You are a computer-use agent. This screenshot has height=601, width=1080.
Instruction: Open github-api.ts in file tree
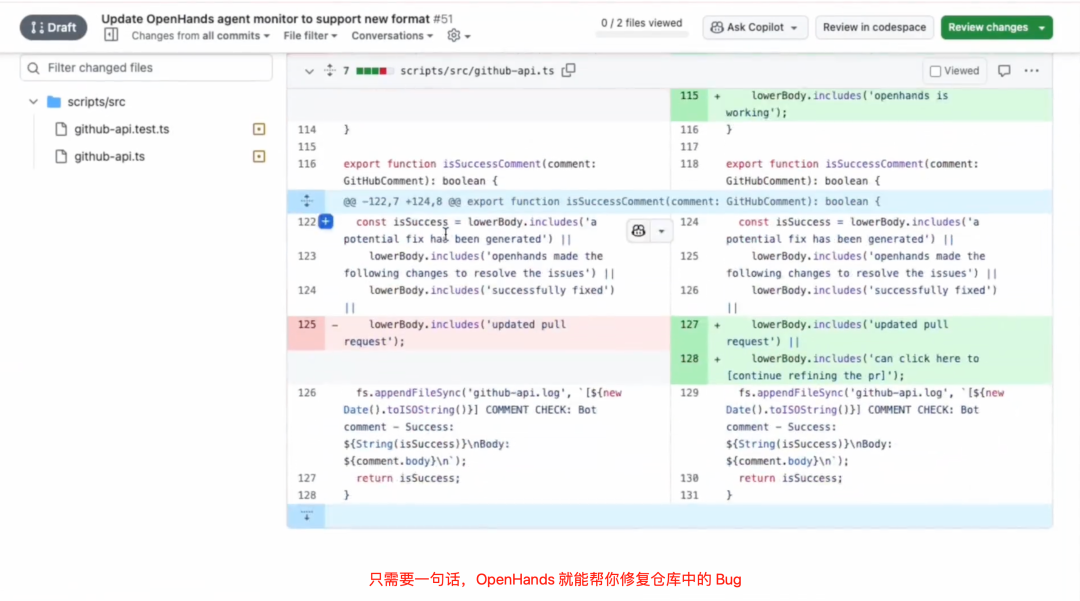110,157
